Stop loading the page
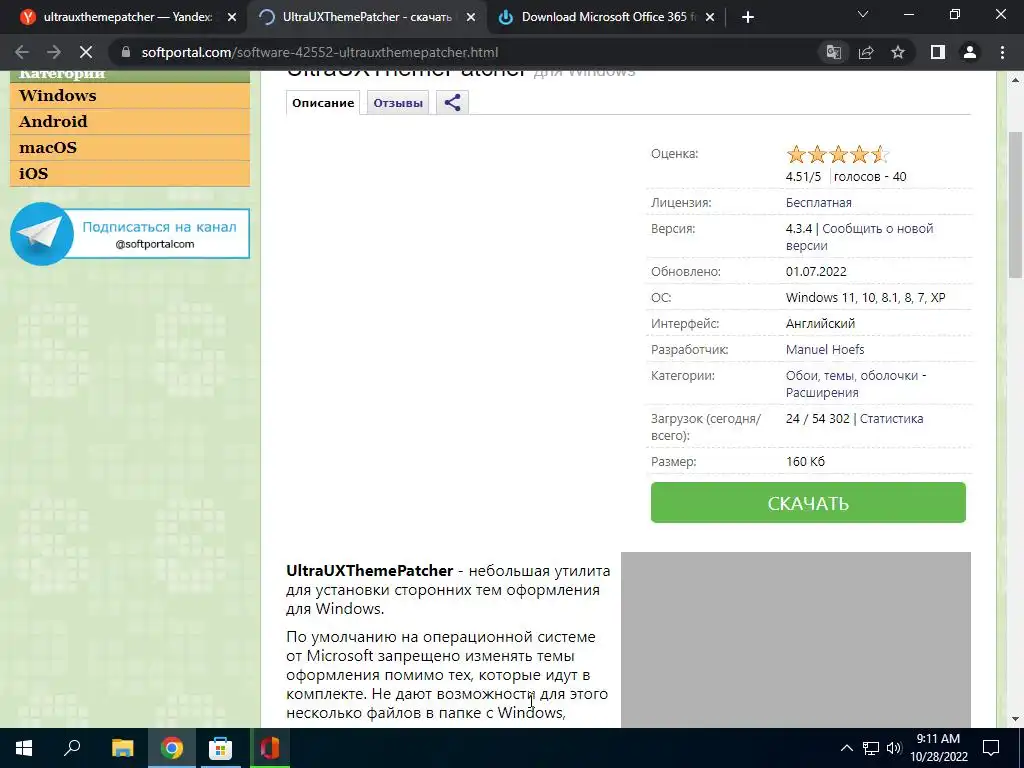 [86, 52]
